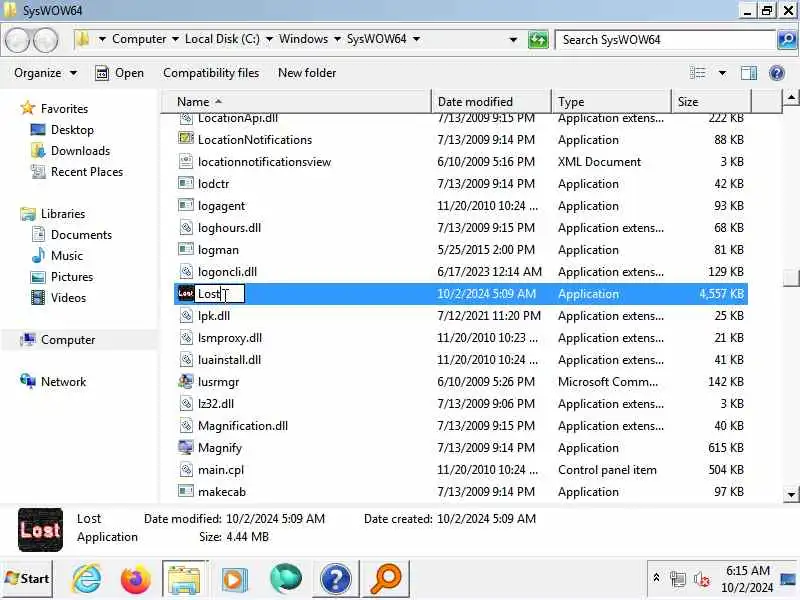Select Computer in navigation pane

pyautogui.click(x=68, y=340)
